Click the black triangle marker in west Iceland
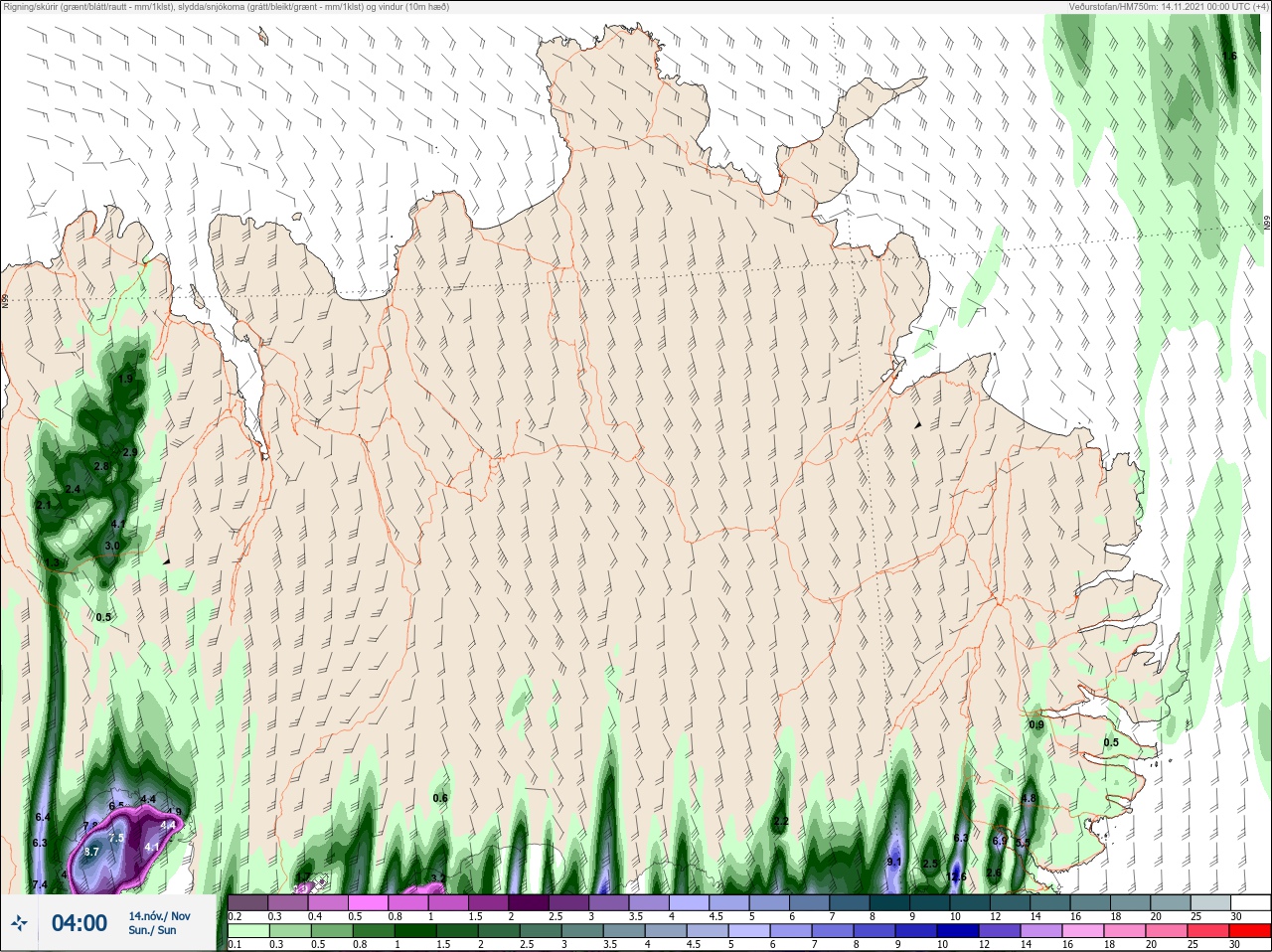Screen dimensions: 1272x952 (x=167, y=561)
